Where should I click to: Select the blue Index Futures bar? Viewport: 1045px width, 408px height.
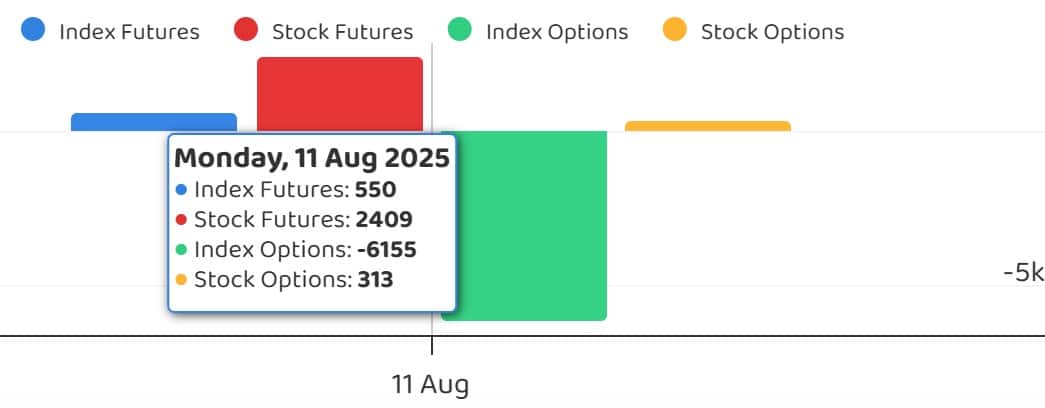click(x=154, y=122)
